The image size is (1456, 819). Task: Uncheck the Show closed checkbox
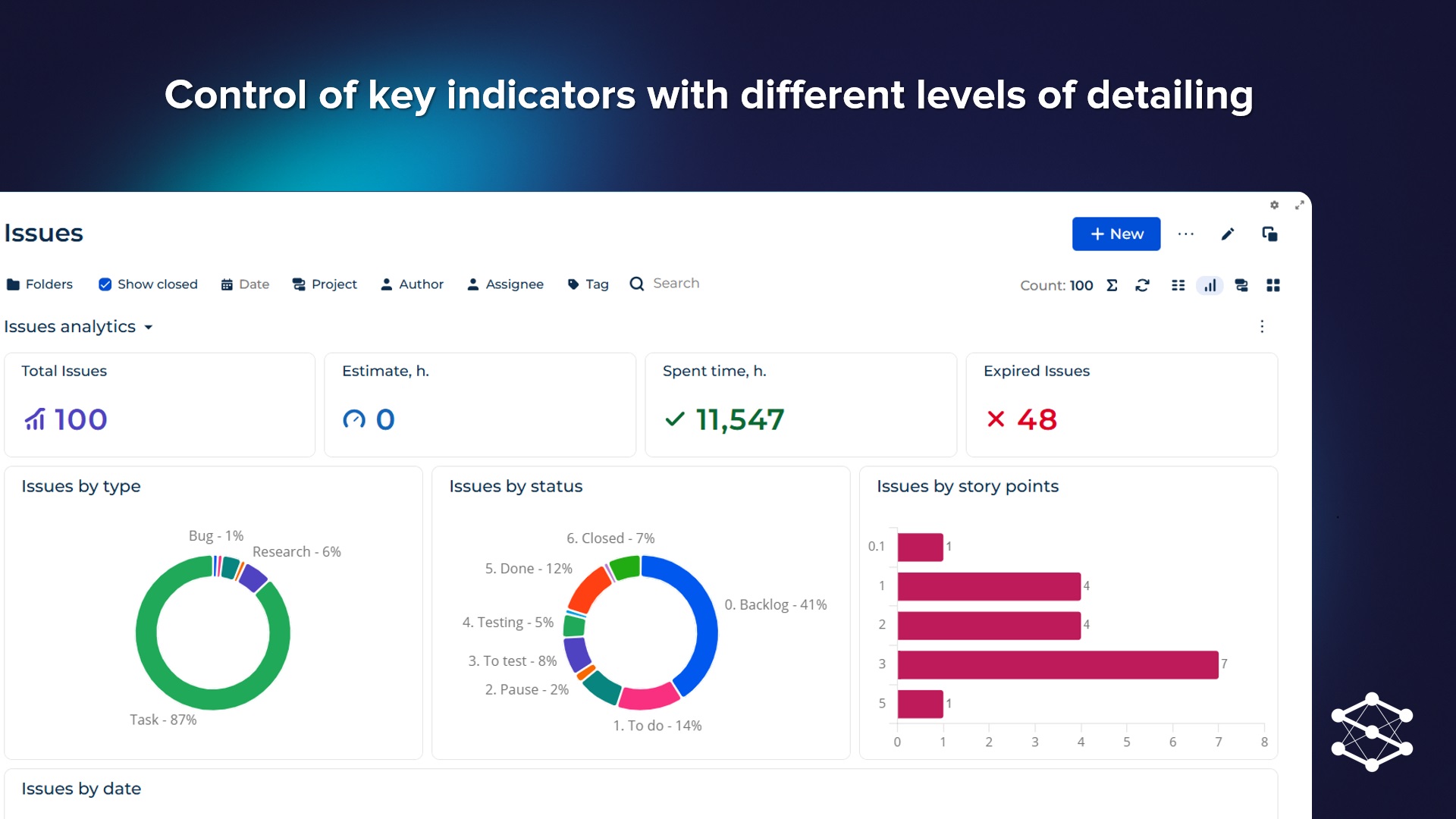[105, 284]
